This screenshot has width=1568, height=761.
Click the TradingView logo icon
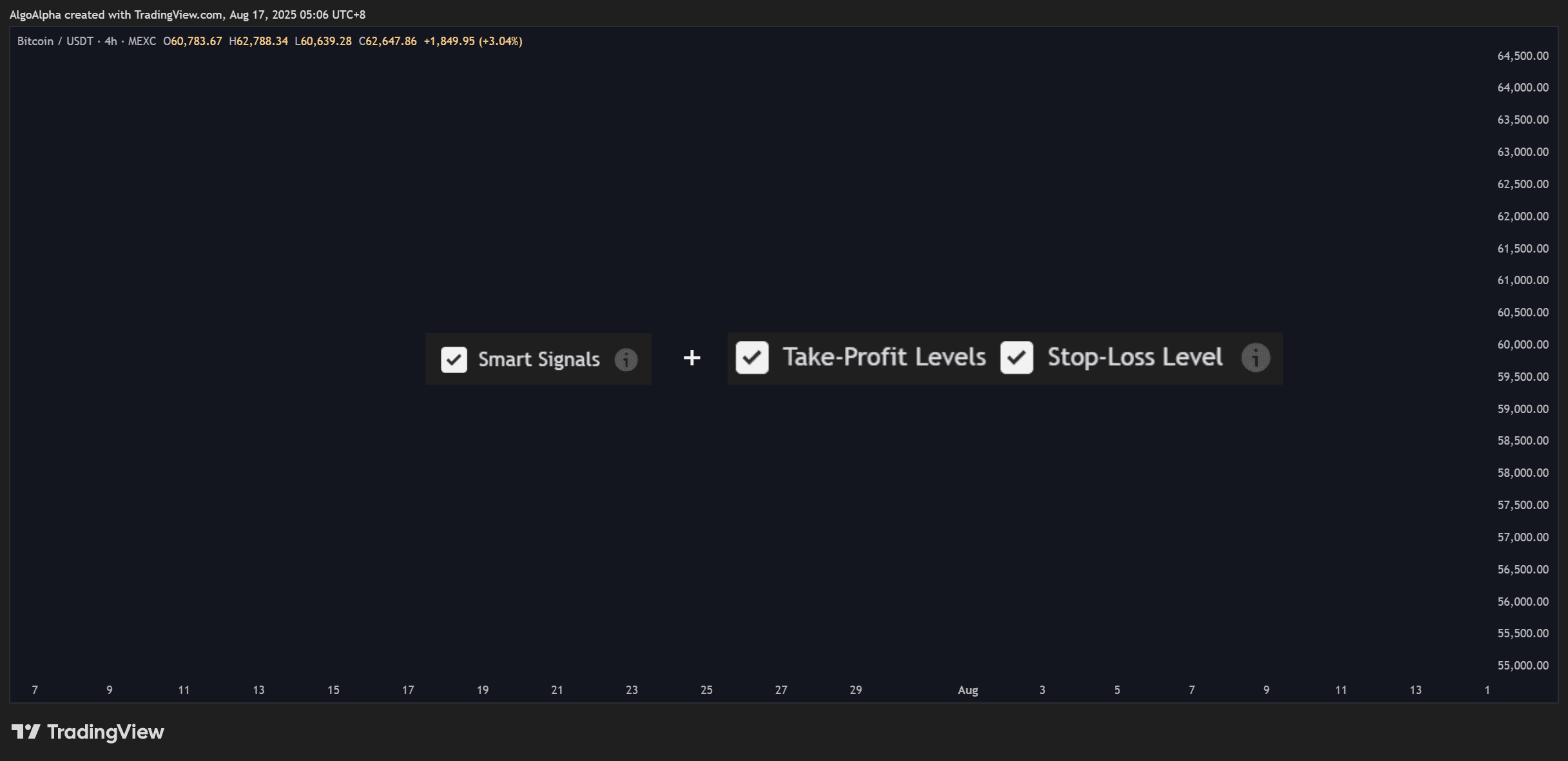coord(26,732)
